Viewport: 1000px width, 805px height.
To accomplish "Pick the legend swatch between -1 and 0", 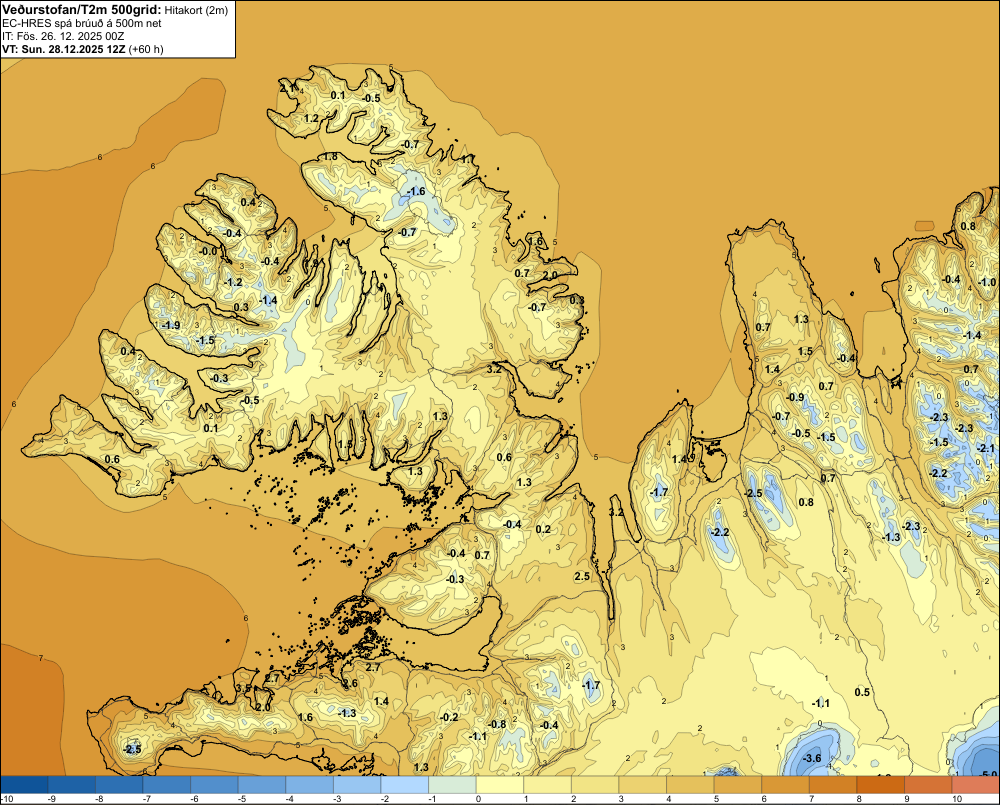I will pos(453,785).
